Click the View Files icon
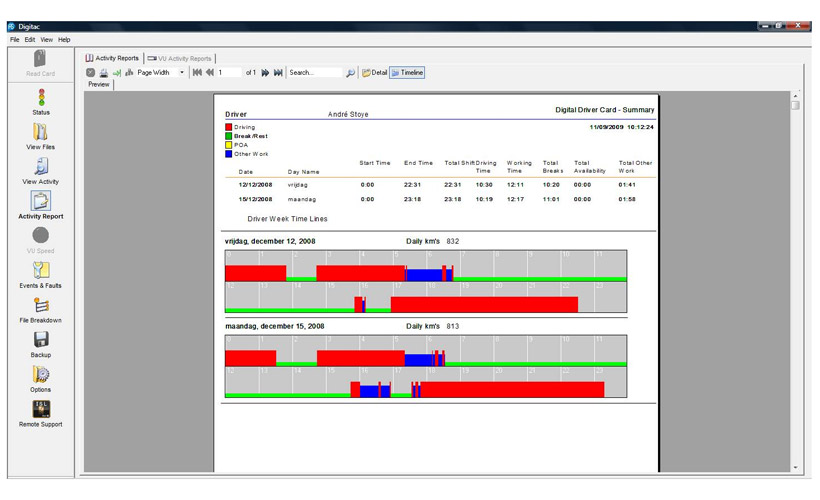Viewport: 820px width, 500px height. point(41,132)
